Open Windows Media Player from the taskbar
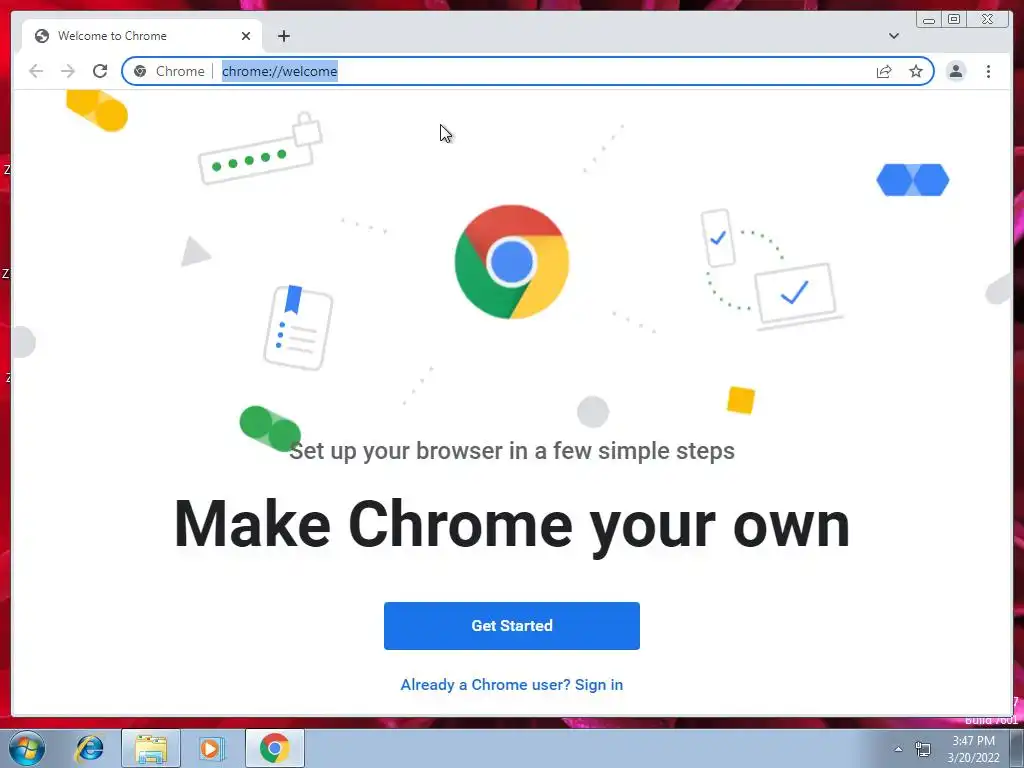Viewport: 1024px width, 768px height. pyautogui.click(x=211, y=748)
